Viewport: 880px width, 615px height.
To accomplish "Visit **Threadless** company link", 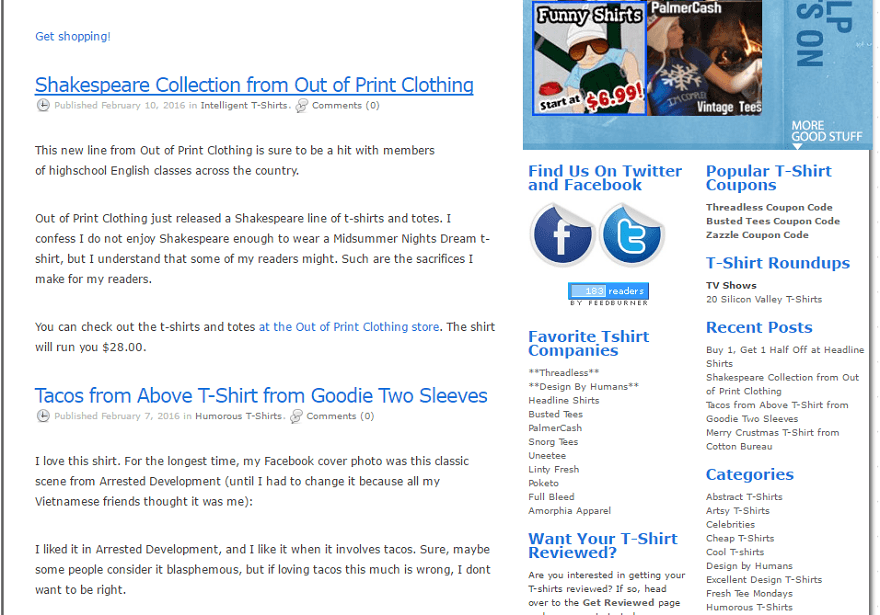I will tap(563, 373).
